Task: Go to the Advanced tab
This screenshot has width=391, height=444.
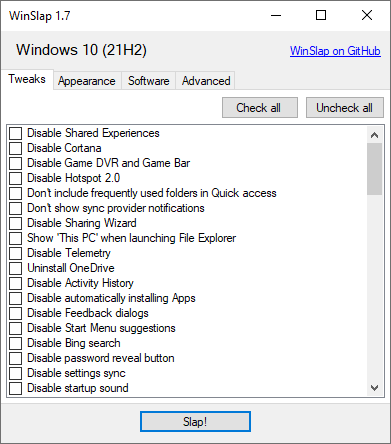Action: [206, 81]
